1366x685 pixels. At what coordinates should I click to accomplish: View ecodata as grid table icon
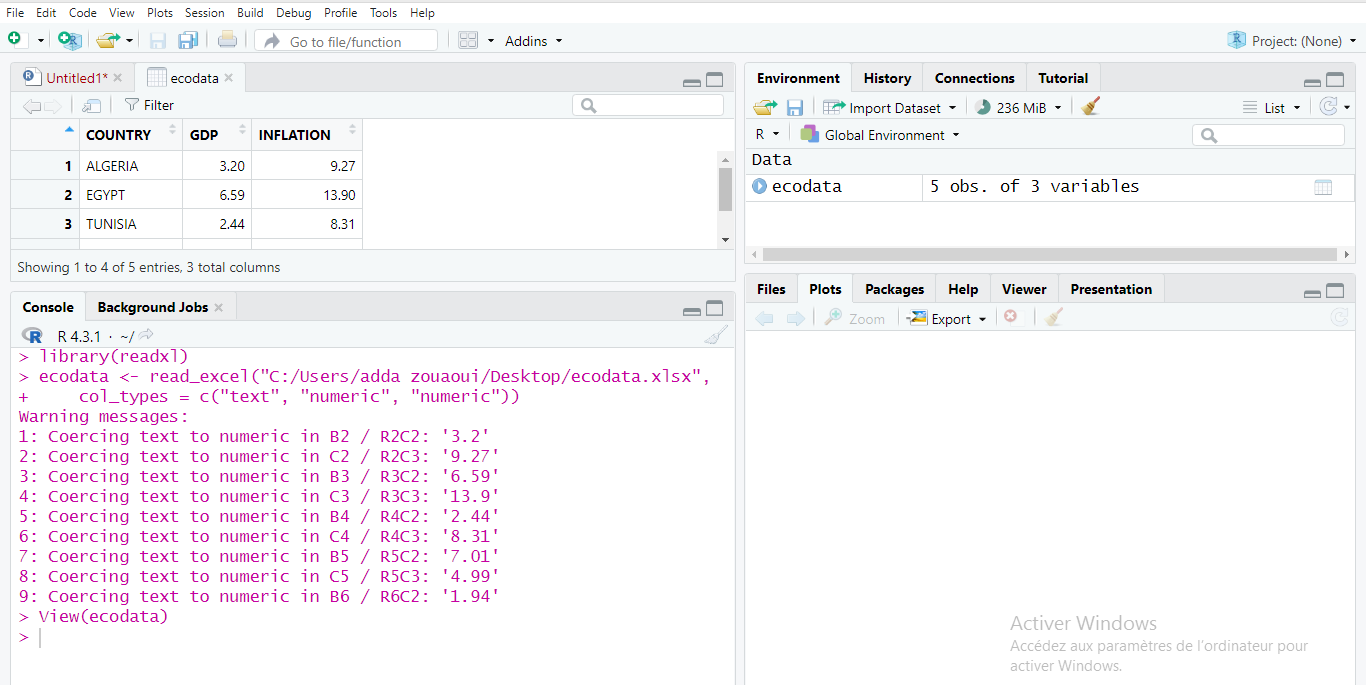coord(1323,187)
